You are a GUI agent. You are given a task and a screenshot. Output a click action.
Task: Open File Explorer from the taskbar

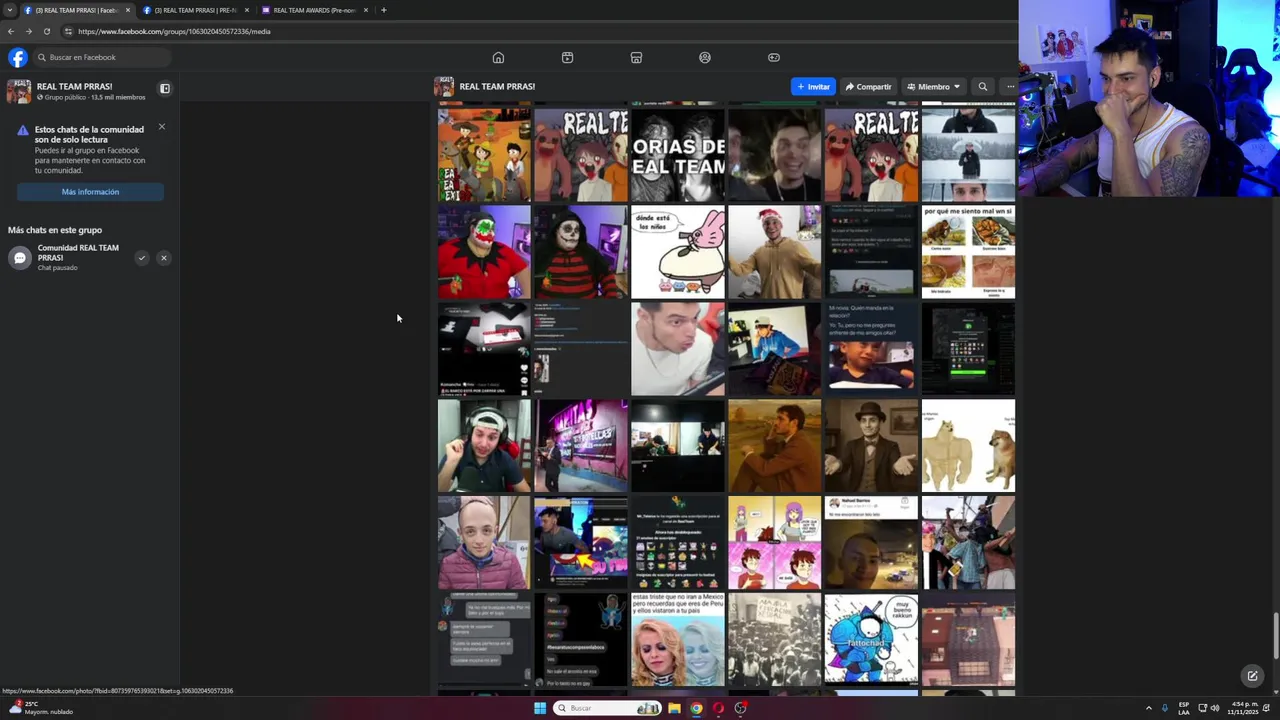(674, 708)
